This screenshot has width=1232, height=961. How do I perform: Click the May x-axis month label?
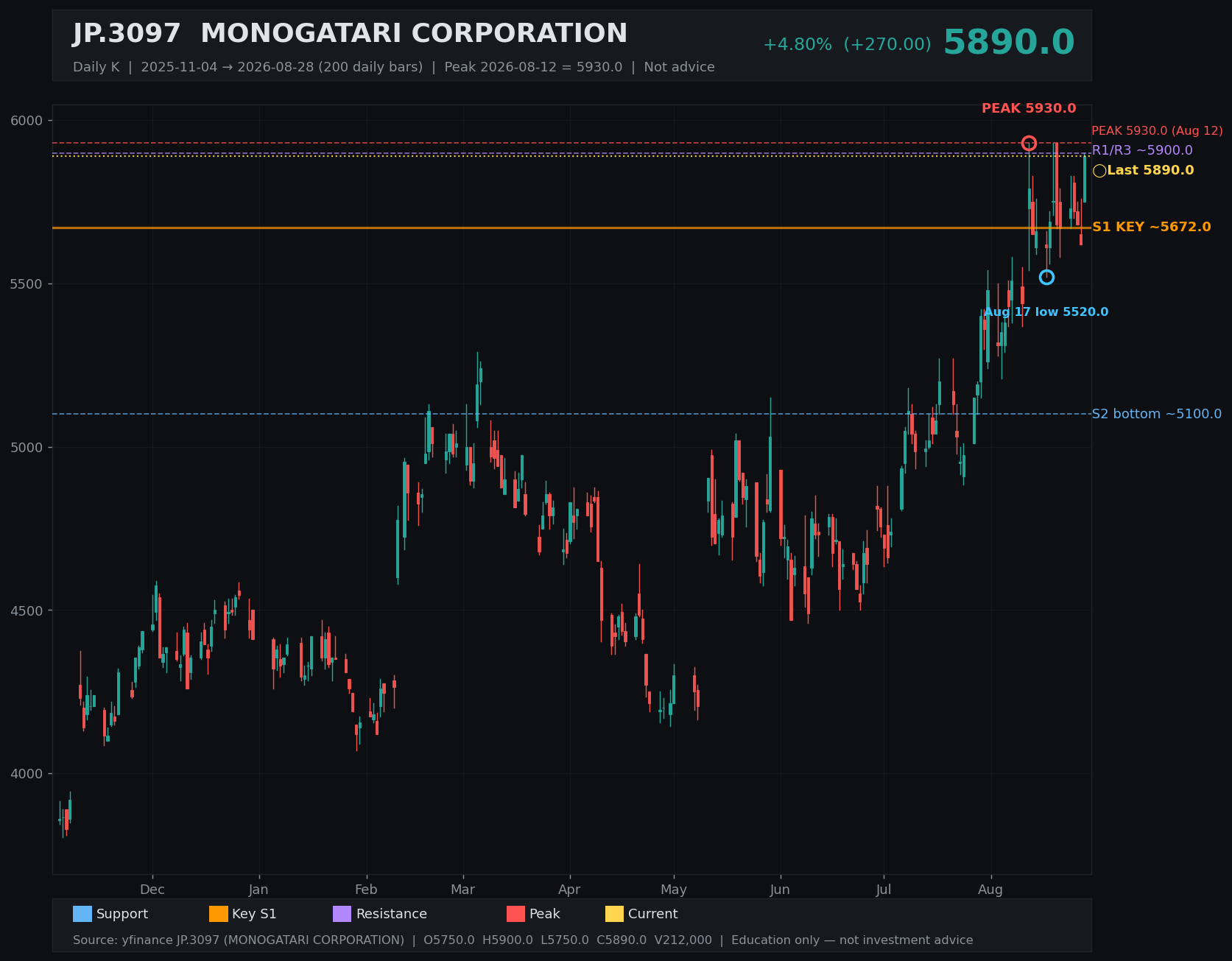pyautogui.click(x=674, y=890)
